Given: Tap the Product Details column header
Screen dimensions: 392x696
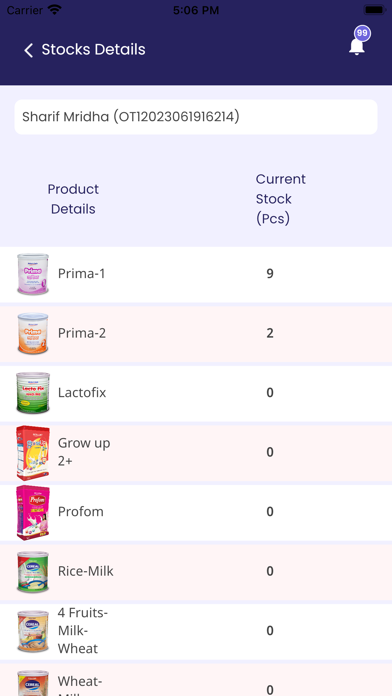Looking at the screenshot, I should (x=73, y=199).
